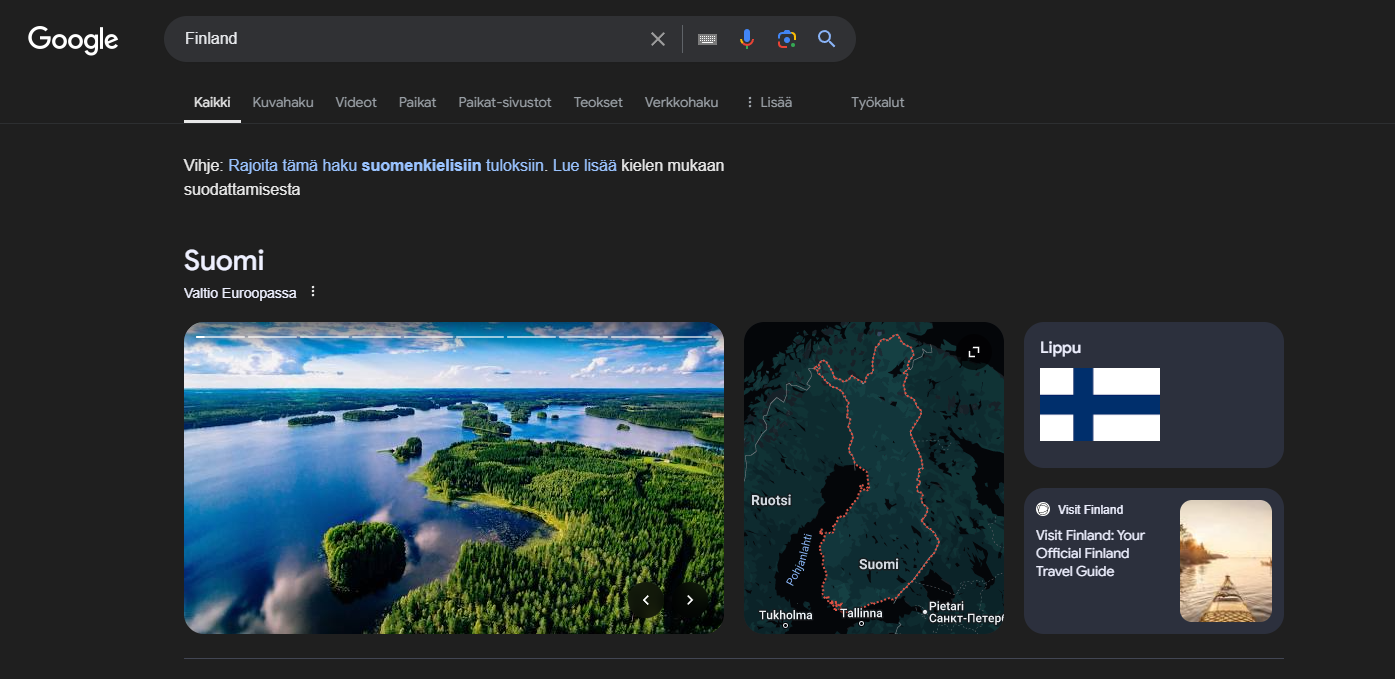The image size is (1395, 679).
Task: Open the Videot tab
Action: pyautogui.click(x=356, y=102)
